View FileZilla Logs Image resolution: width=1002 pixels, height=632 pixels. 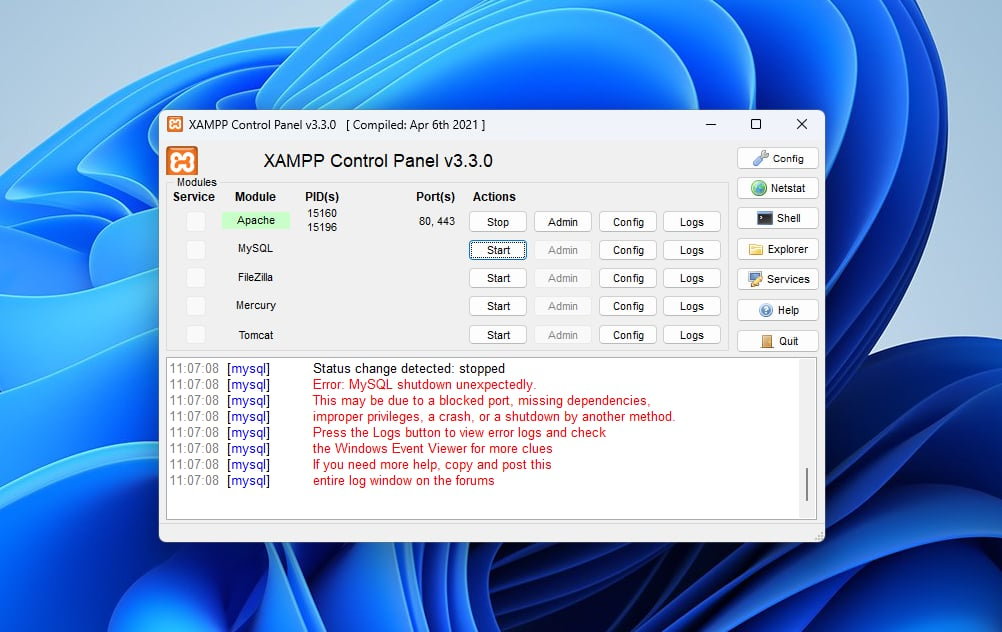(691, 278)
